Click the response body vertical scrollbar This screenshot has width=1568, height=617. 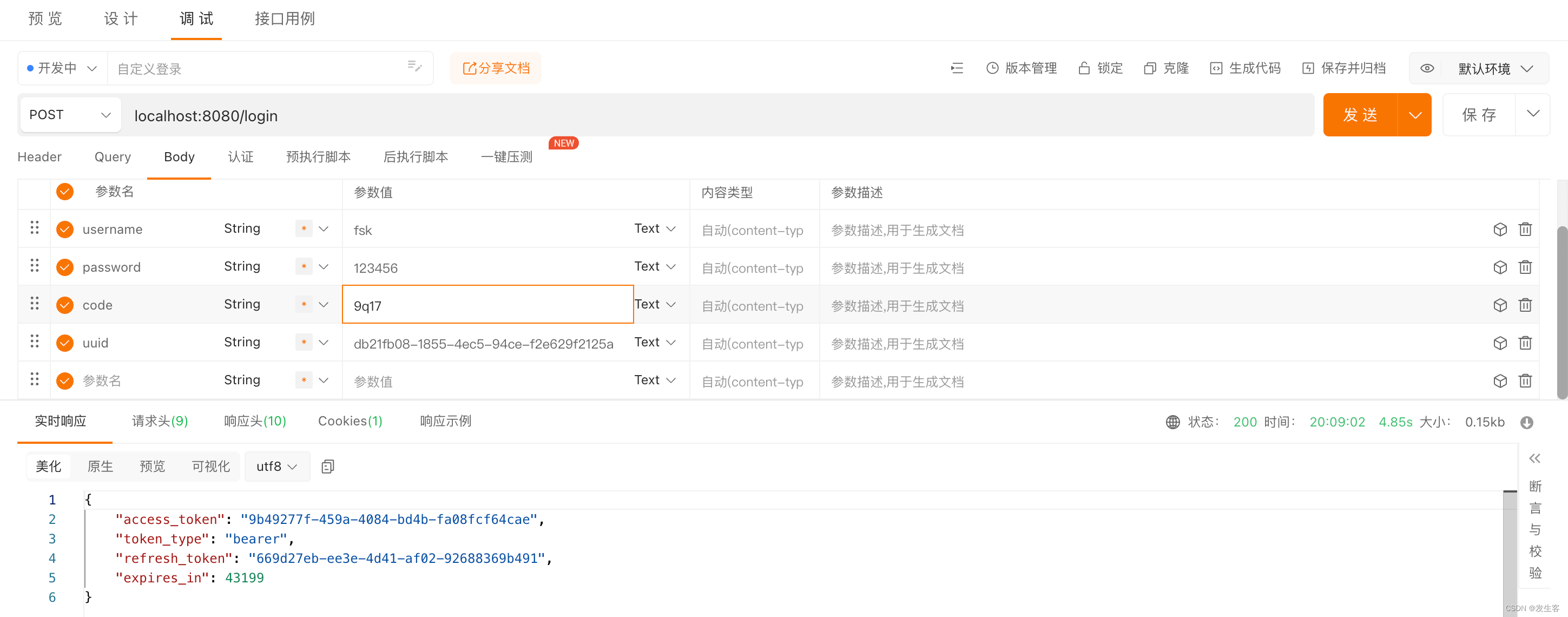coord(1510,553)
